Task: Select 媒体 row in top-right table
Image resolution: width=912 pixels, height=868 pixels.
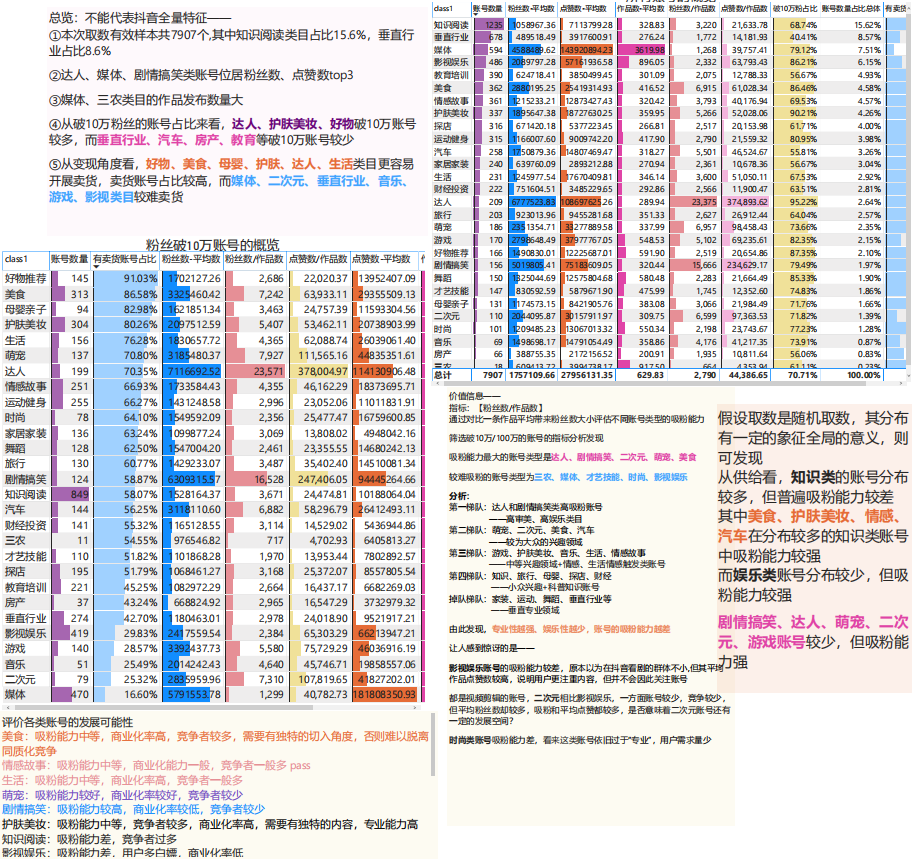Action: click(x=669, y=50)
